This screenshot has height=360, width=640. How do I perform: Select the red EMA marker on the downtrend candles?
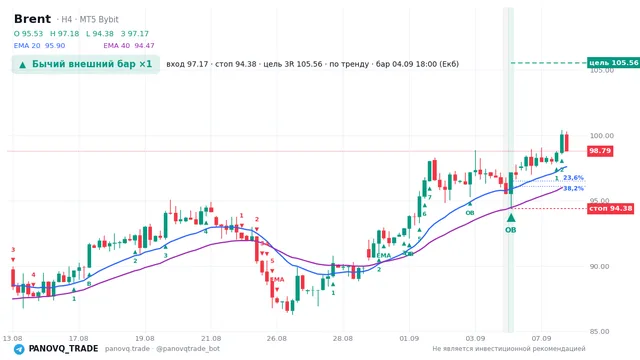click(277, 280)
